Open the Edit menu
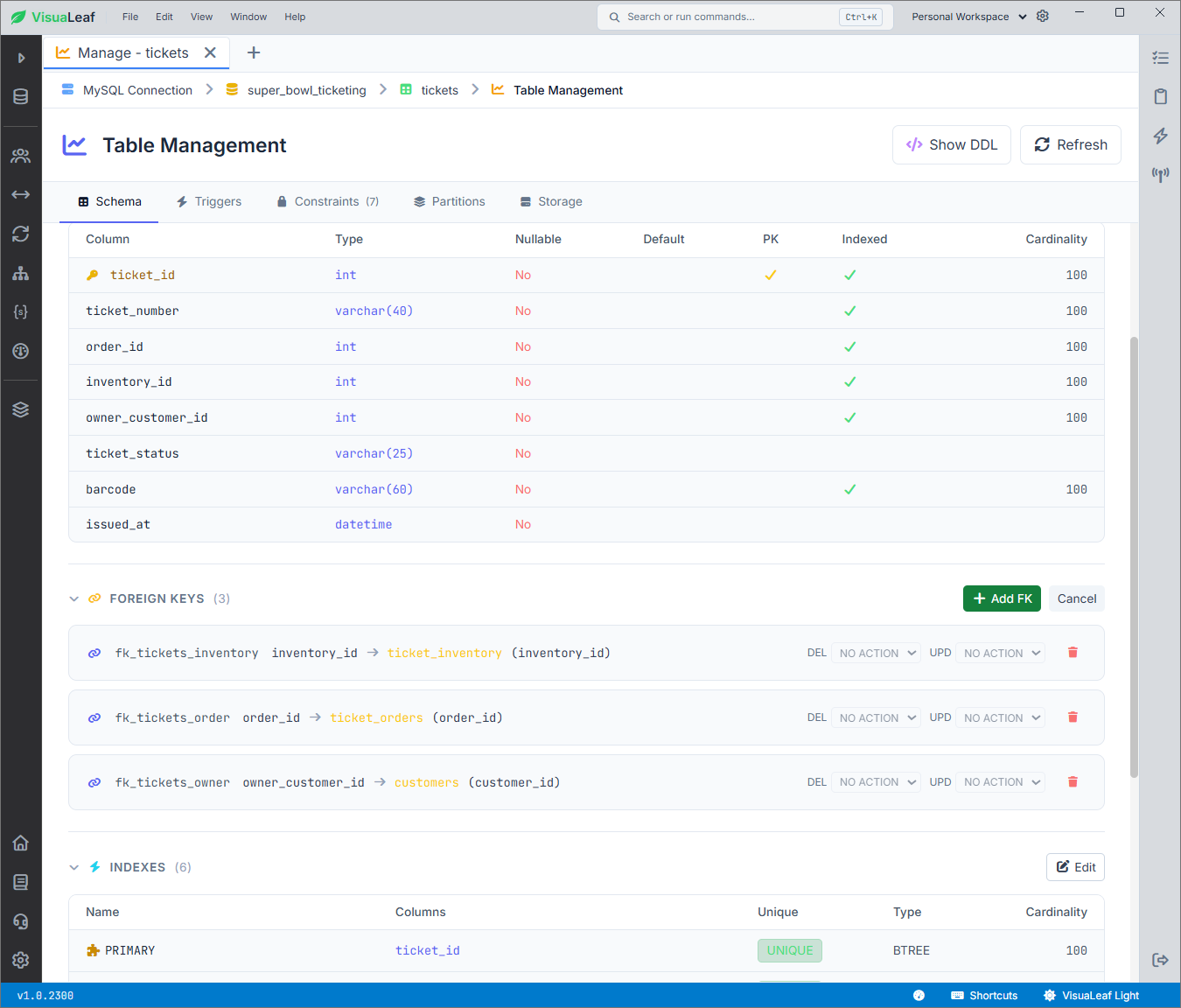This screenshot has height=1008, width=1181. click(164, 17)
